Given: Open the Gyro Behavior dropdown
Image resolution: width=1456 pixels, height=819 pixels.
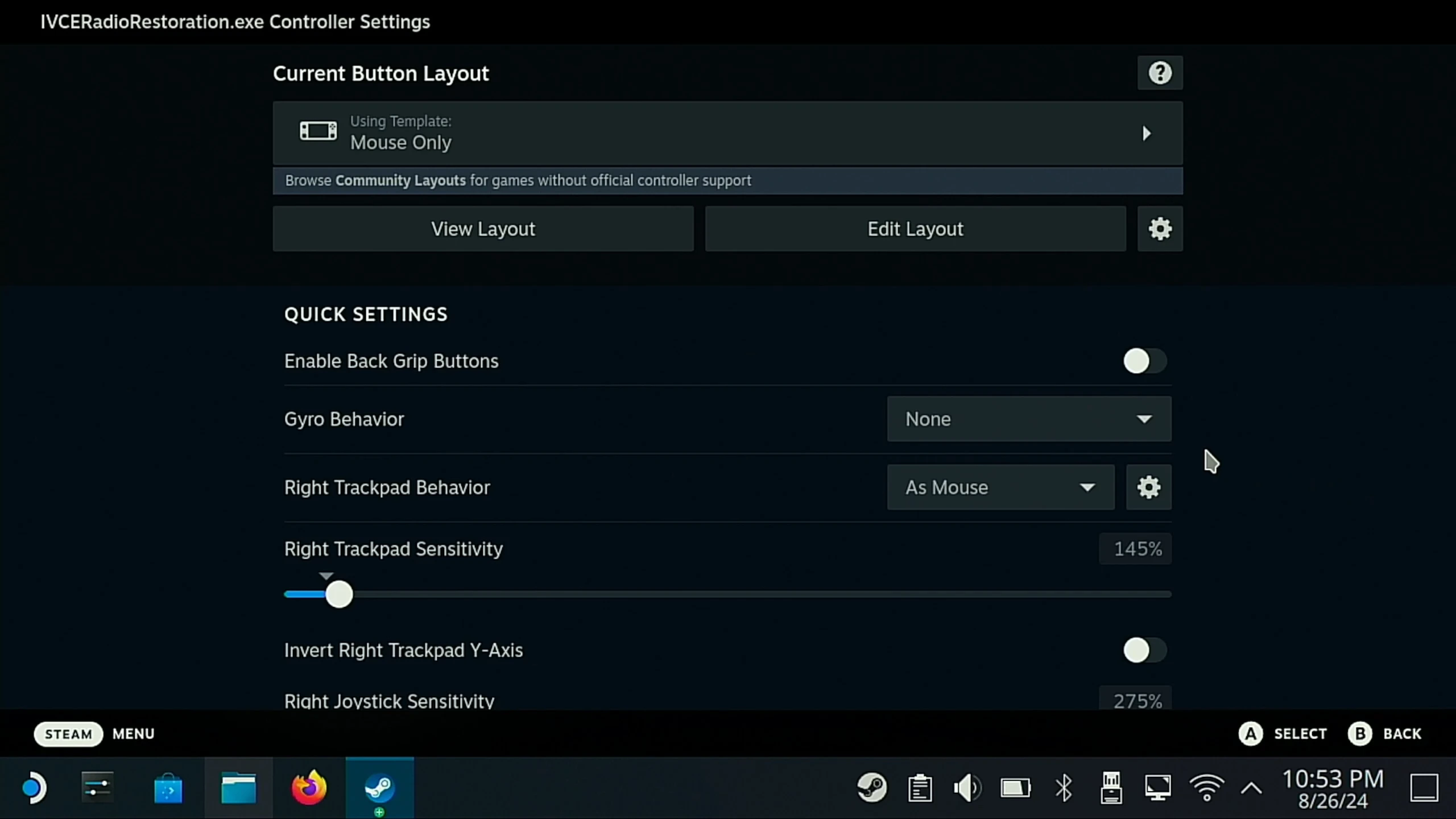Looking at the screenshot, I should (1029, 419).
